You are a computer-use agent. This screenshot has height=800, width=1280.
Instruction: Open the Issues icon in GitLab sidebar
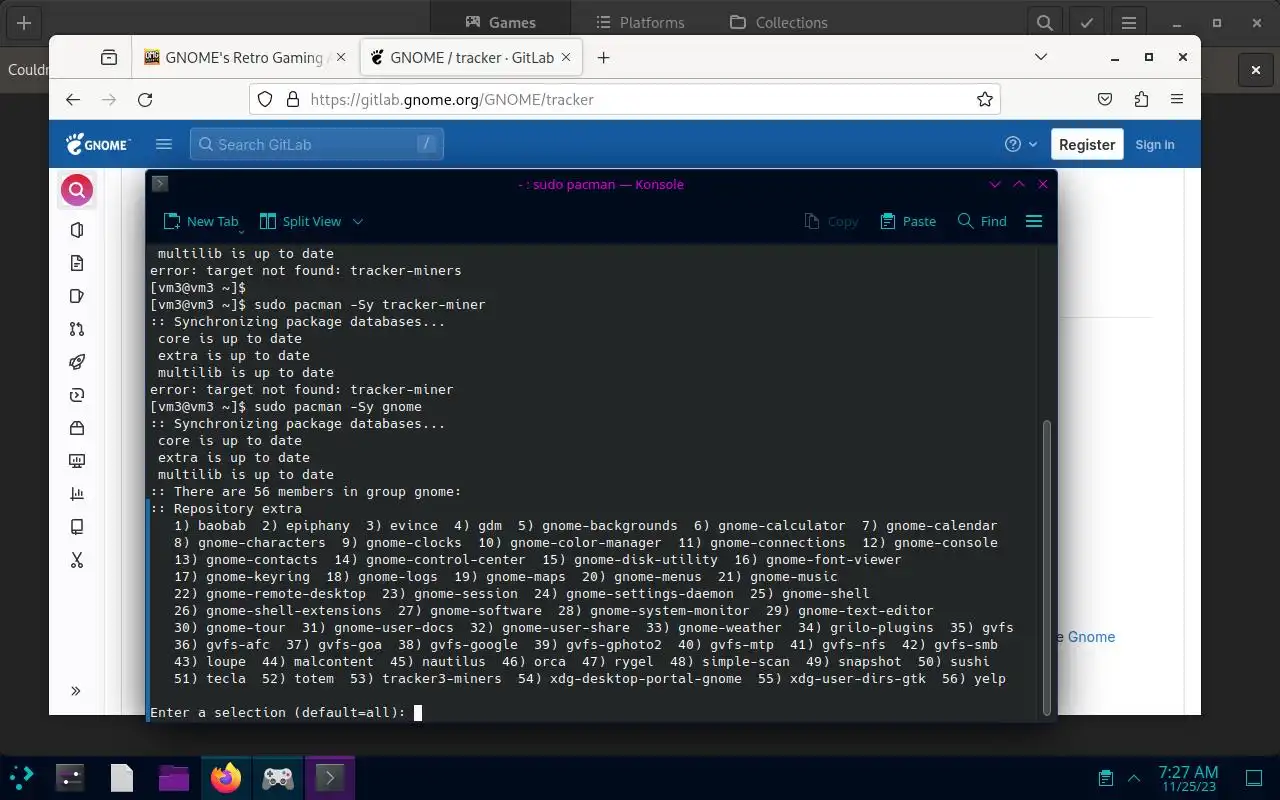point(77,296)
